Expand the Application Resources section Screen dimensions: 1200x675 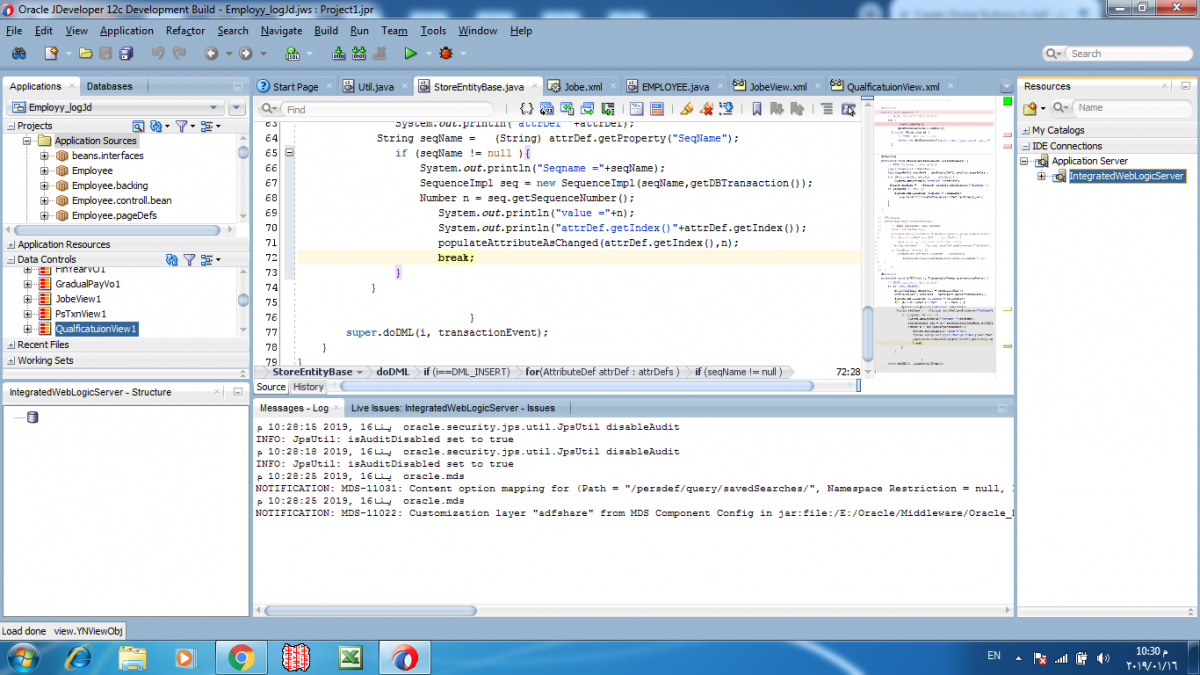coord(11,245)
